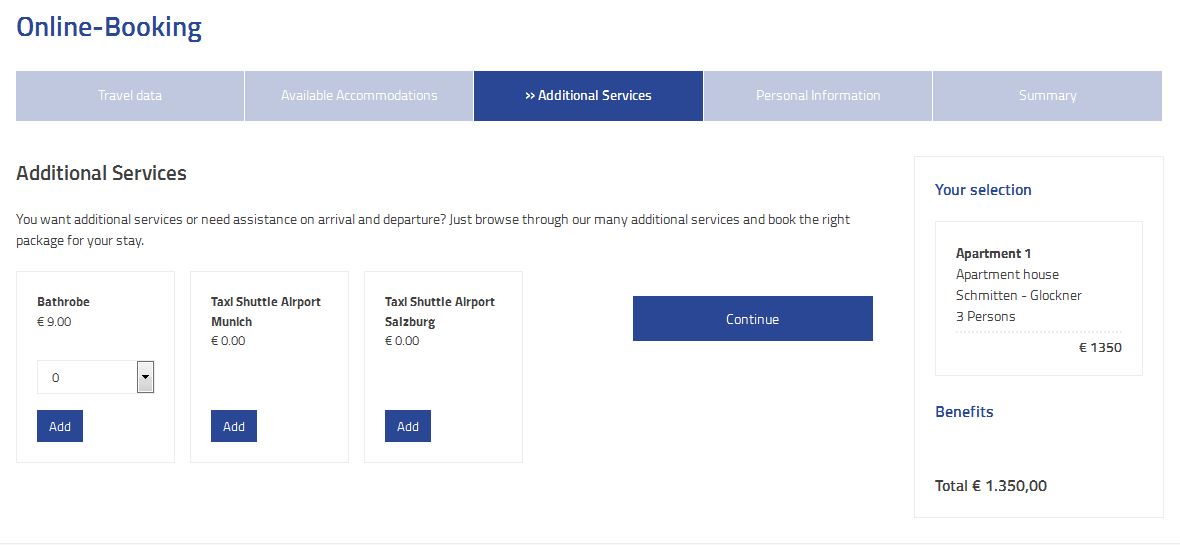The width and height of the screenshot is (1180, 545).
Task: Open the Personal Information step
Action: click(x=818, y=96)
